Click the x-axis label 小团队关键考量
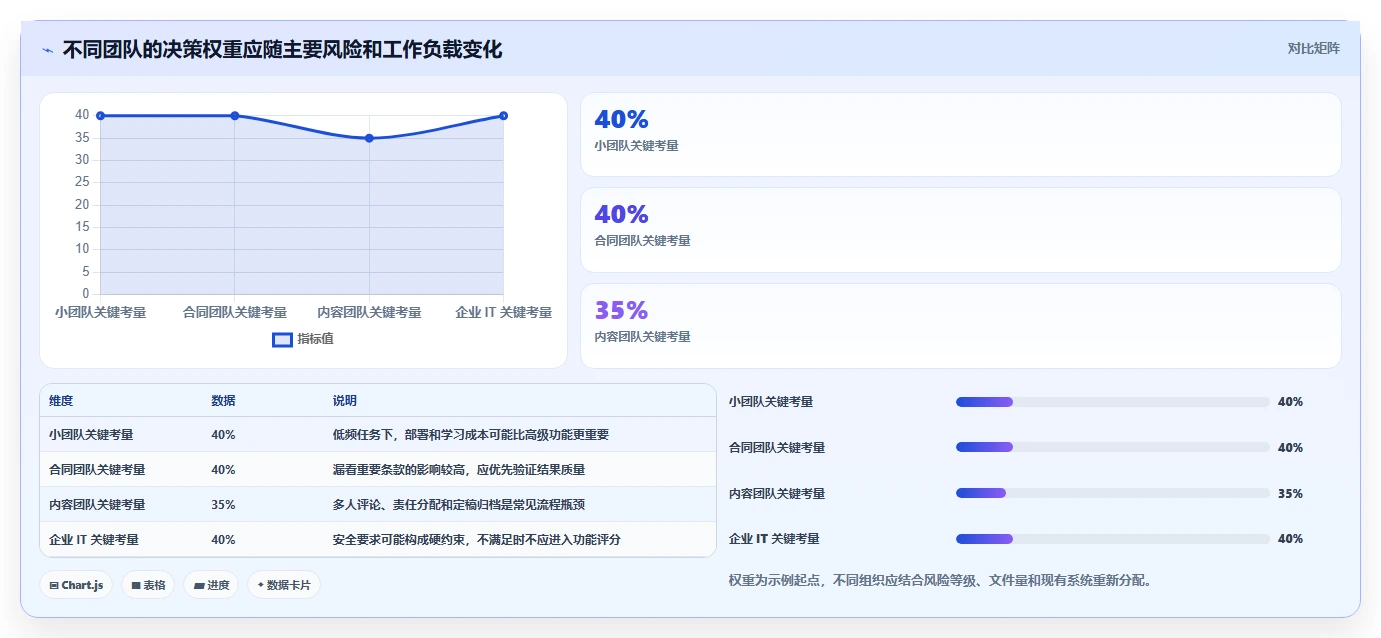Screen dimensions: 1381x638 (100, 313)
